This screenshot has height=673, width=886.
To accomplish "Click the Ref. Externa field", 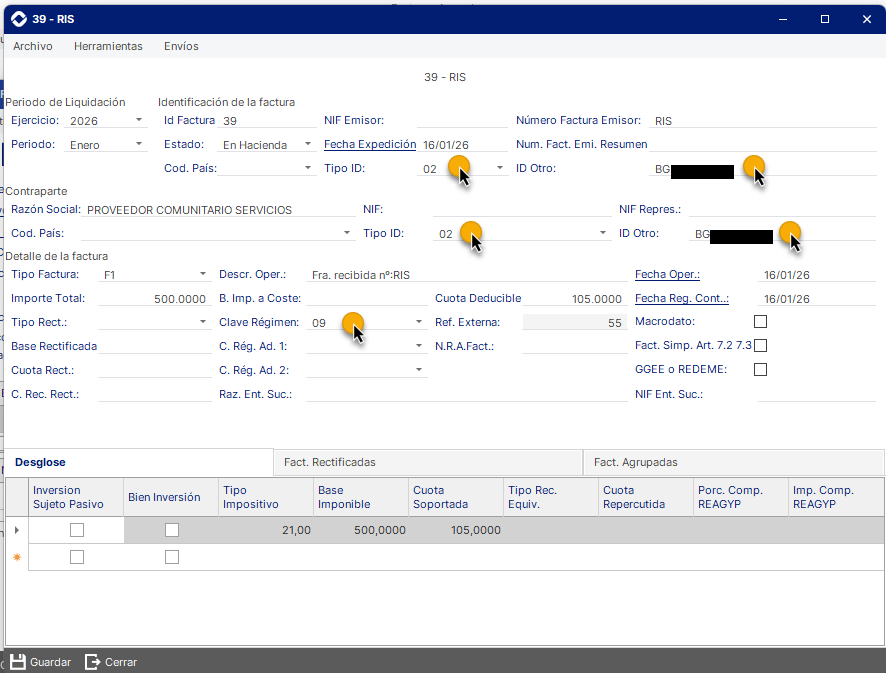I will pyautogui.click(x=574, y=322).
